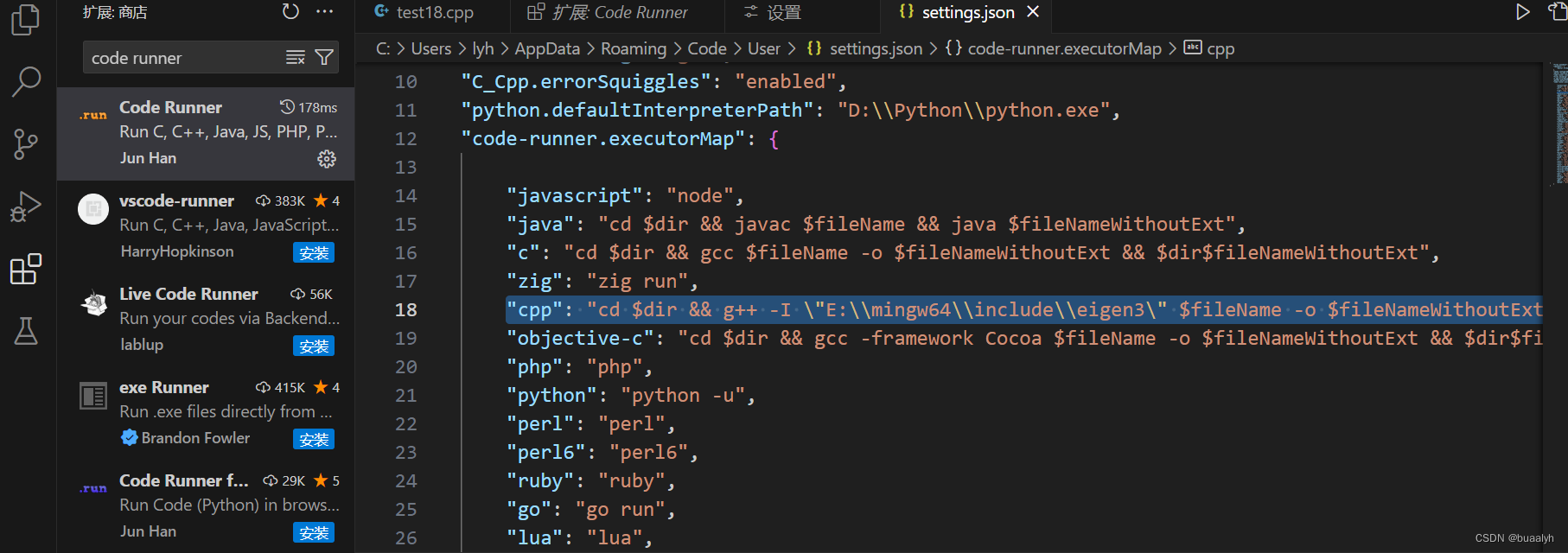This screenshot has height=553, width=1568.
Task: Install the Live Code Runner extension
Action: click(x=314, y=346)
